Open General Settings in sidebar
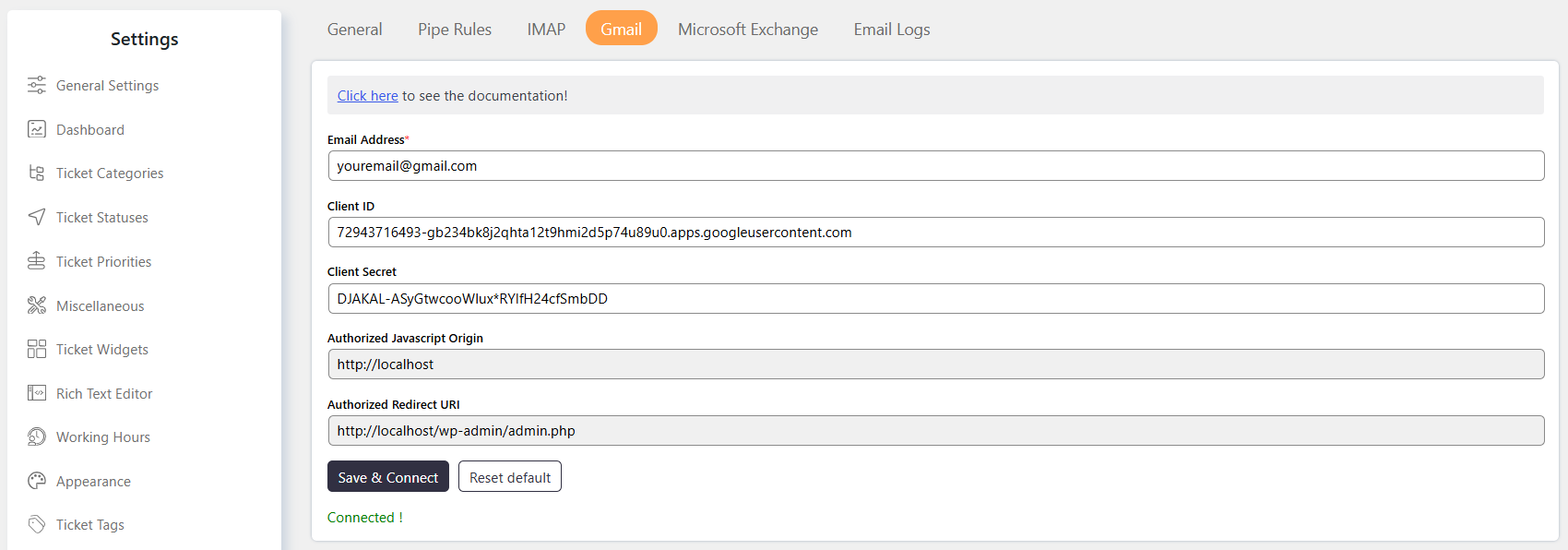This screenshot has width=1568, height=550. point(107,85)
